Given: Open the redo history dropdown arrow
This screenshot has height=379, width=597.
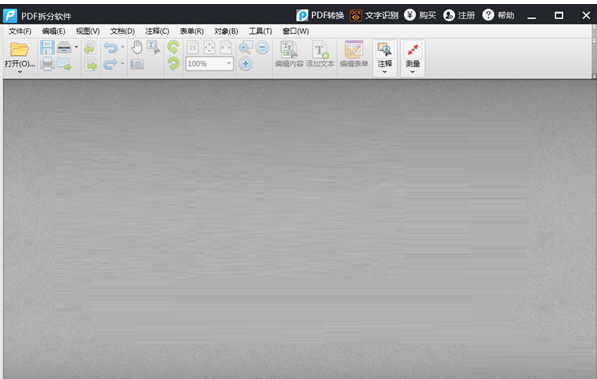Looking at the screenshot, I should point(123,64).
